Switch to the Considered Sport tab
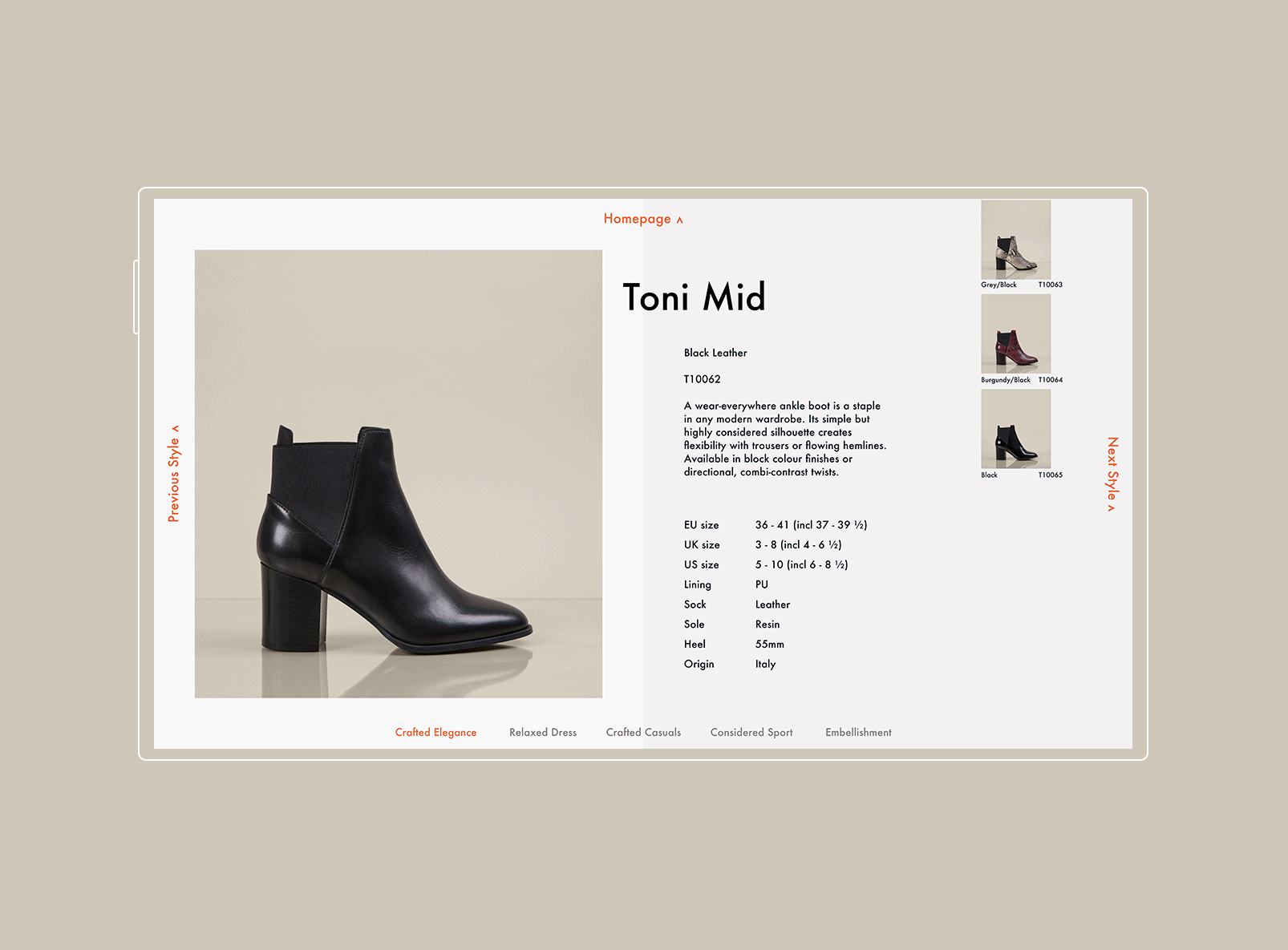This screenshot has width=1288, height=950. [751, 733]
